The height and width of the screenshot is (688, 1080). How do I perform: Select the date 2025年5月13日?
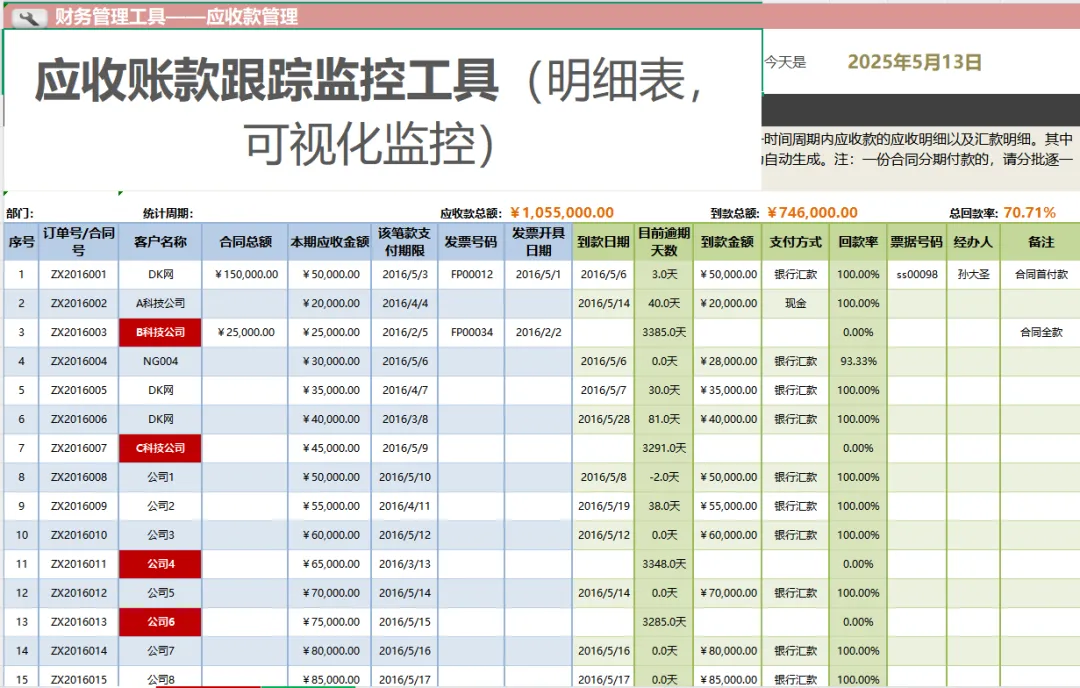click(x=914, y=62)
